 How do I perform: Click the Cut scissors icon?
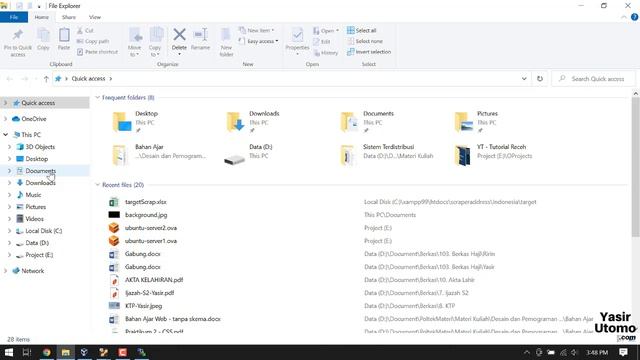click(x=80, y=30)
